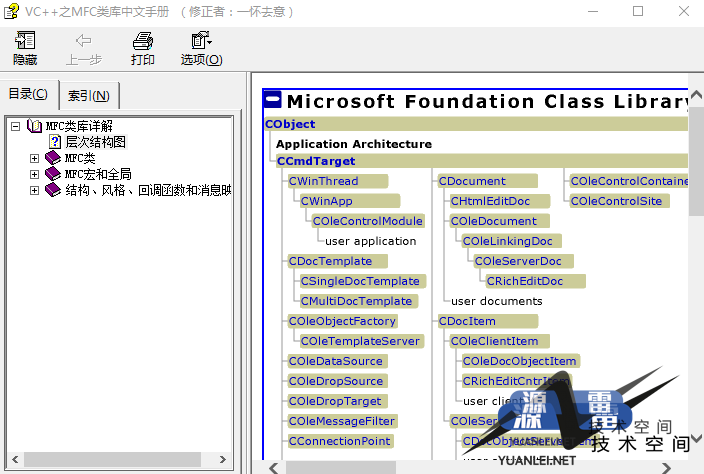Maximize the help window
The image size is (704, 474).
click(638, 11)
